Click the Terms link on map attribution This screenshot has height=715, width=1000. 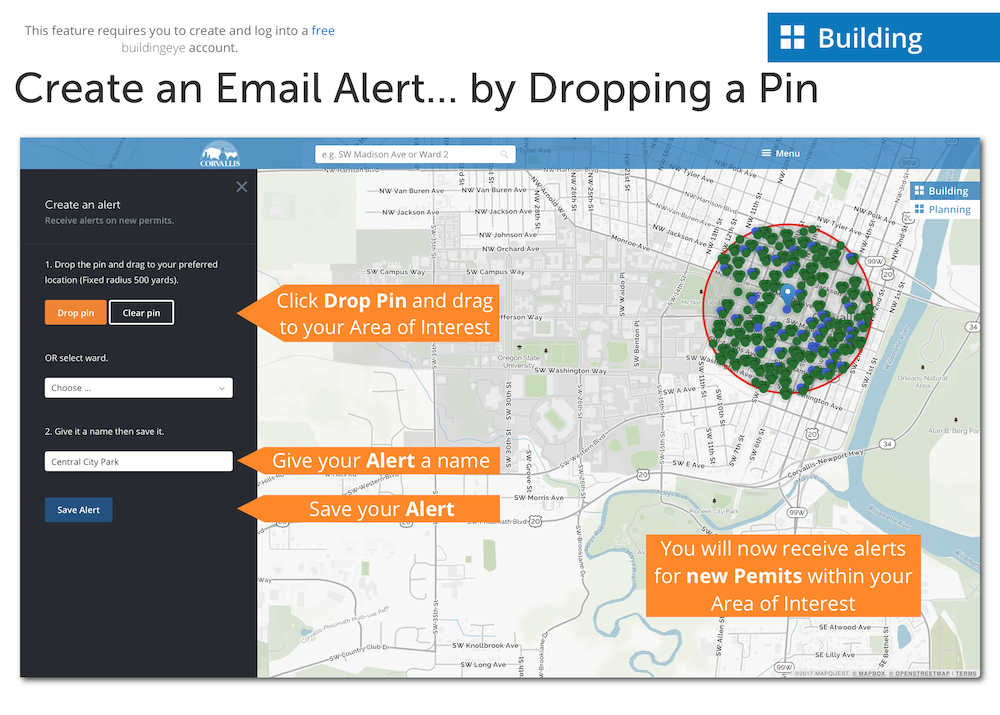[966, 674]
